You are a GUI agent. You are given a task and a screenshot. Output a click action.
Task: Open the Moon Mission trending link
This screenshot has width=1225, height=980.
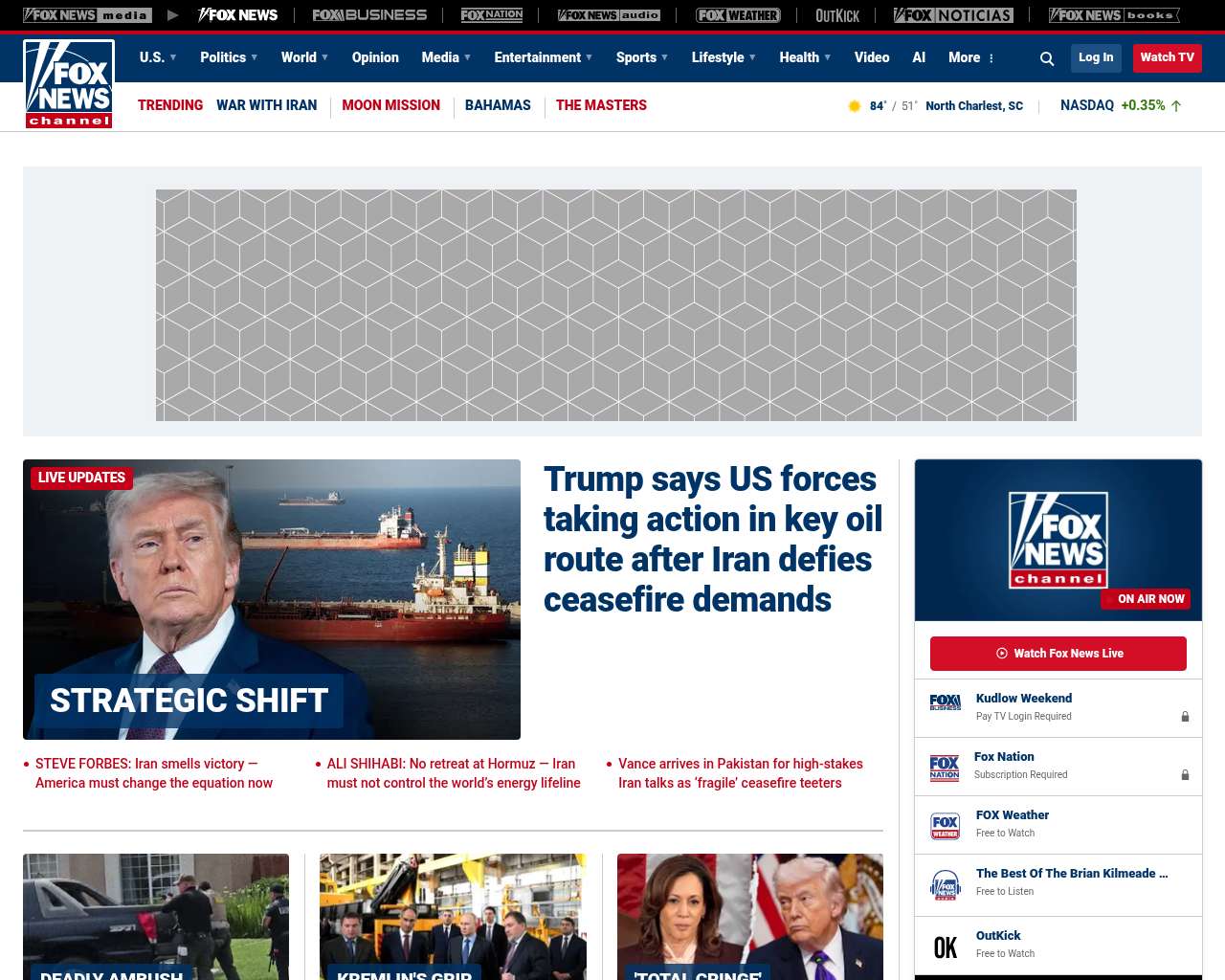(390, 105)
